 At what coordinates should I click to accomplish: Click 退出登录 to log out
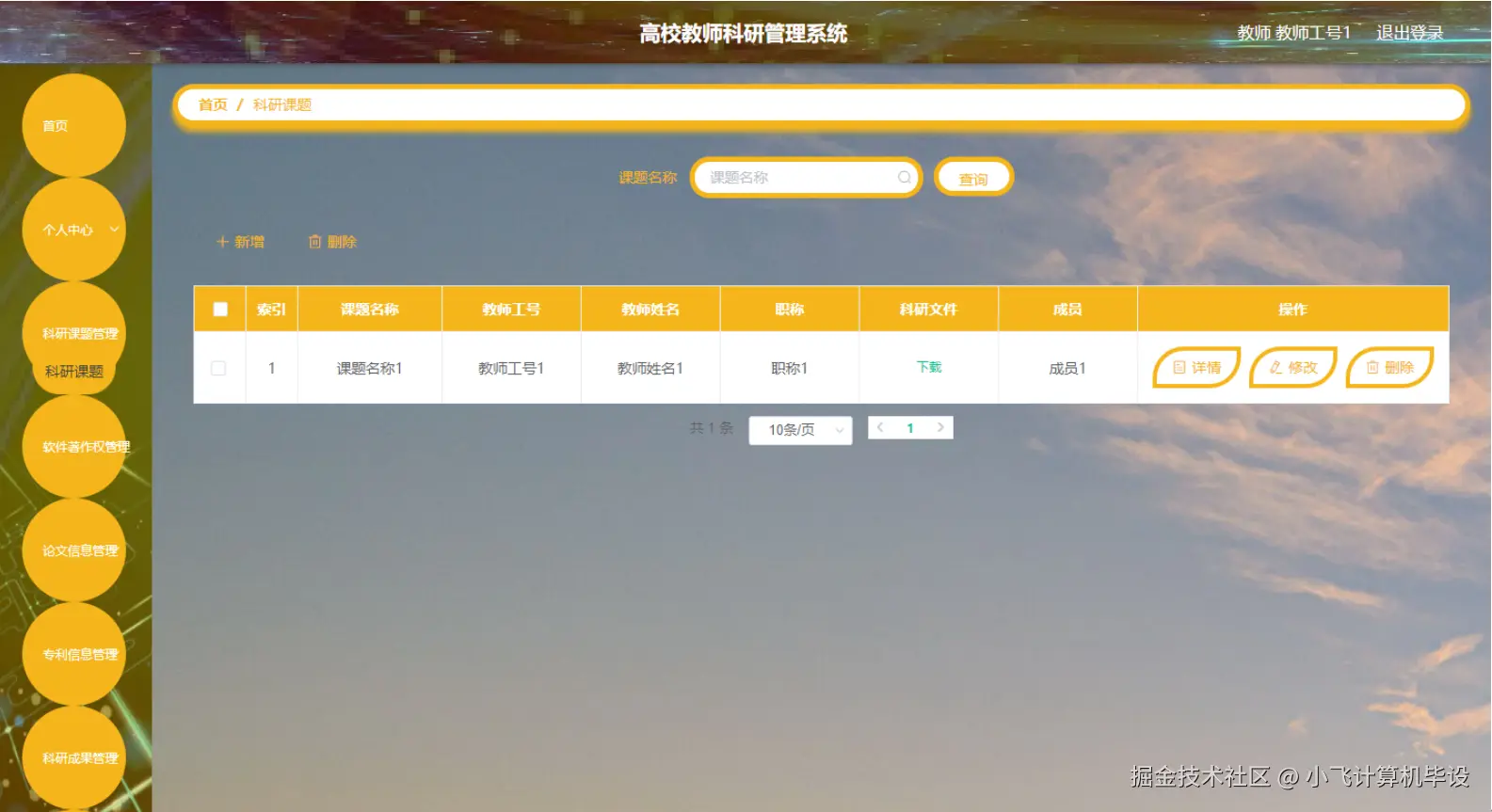(1409, 33)
